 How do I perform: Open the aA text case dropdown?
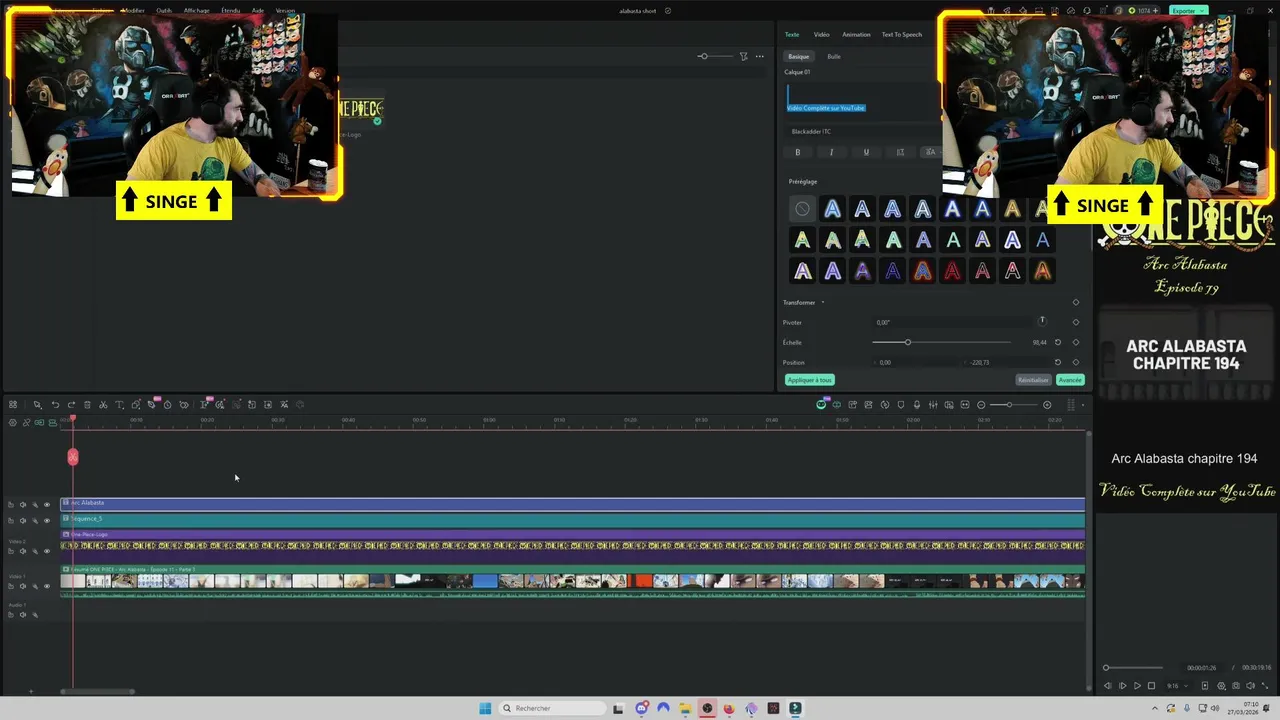pos(930,152)
